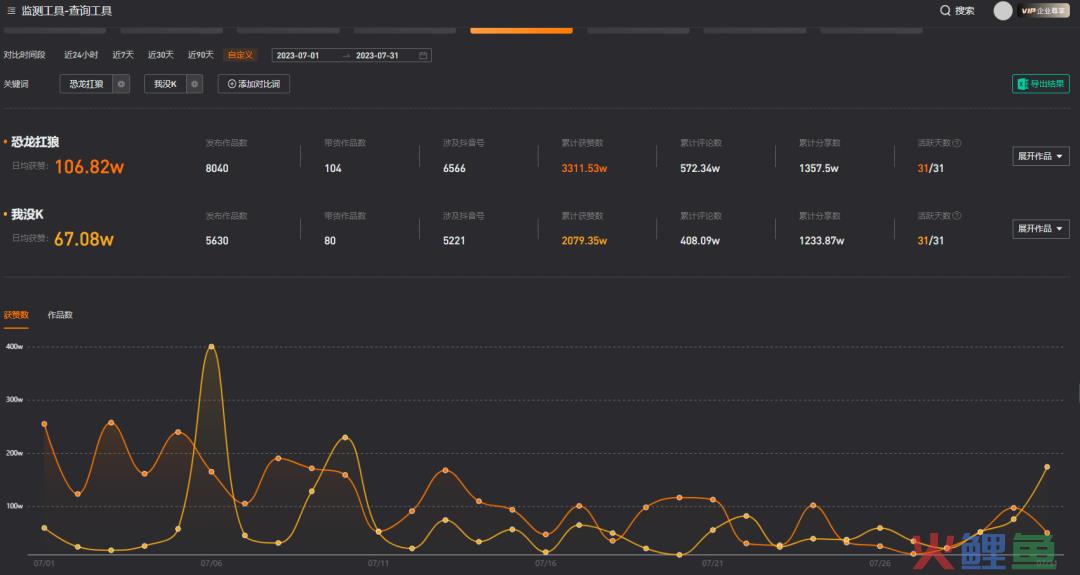Click the 搜索 search label

click(x=964, y=10)
